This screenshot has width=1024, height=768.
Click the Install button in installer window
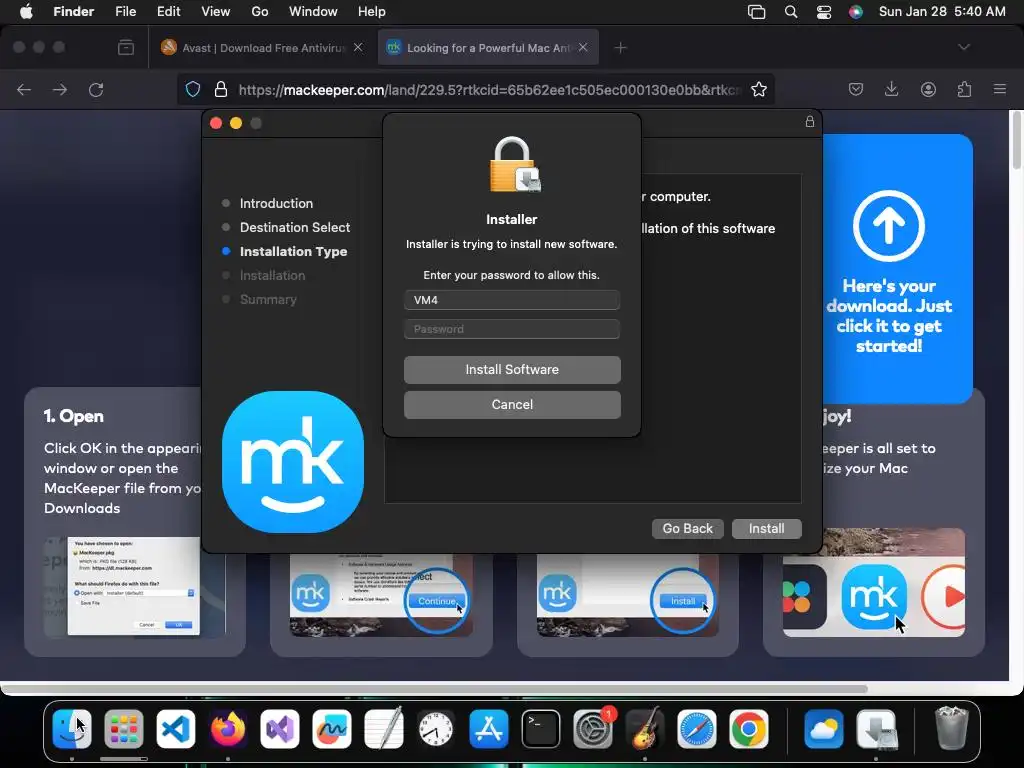tap(767, 528)
